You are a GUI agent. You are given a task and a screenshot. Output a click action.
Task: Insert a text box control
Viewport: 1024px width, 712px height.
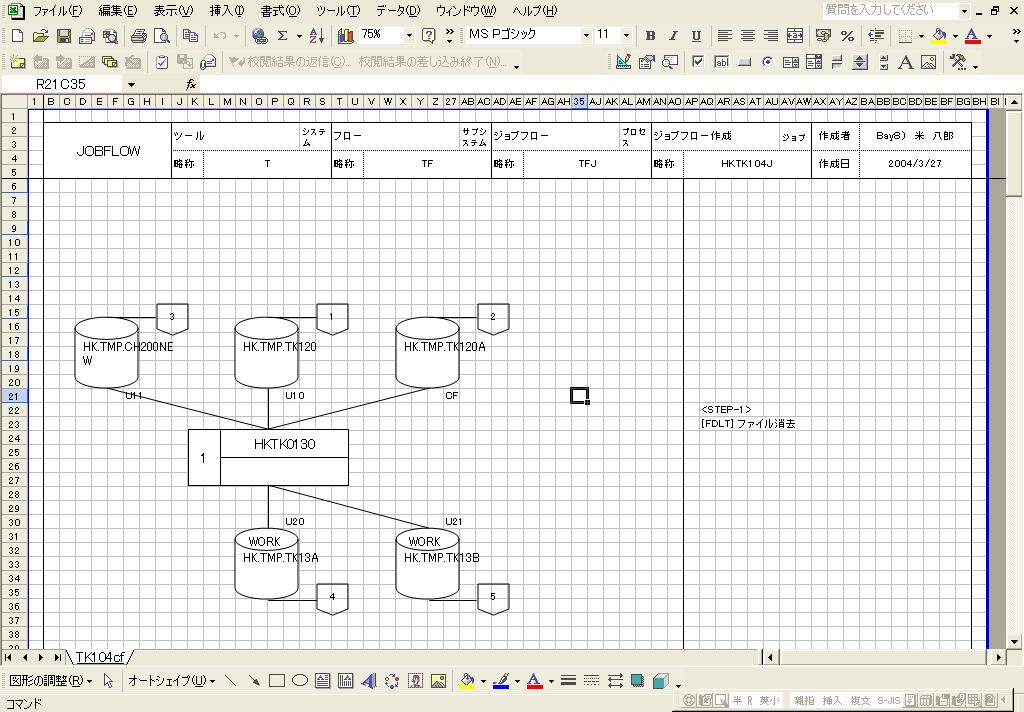722,62
